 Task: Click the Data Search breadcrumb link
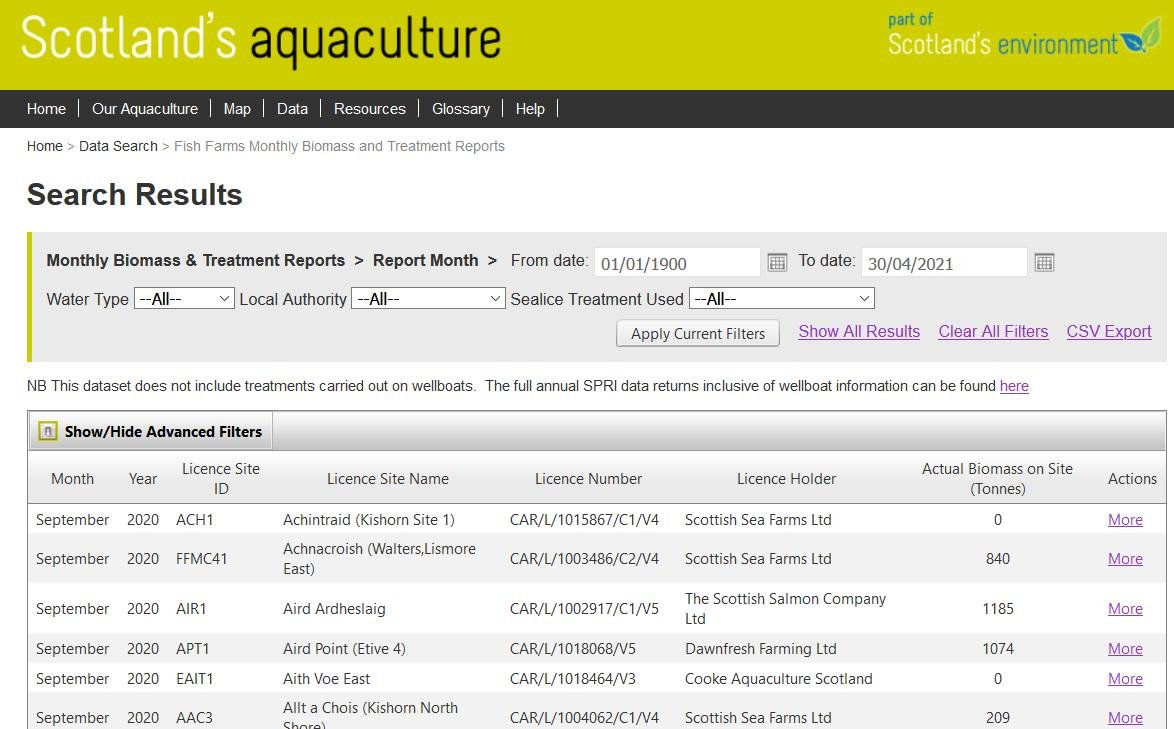pos(118,146)
